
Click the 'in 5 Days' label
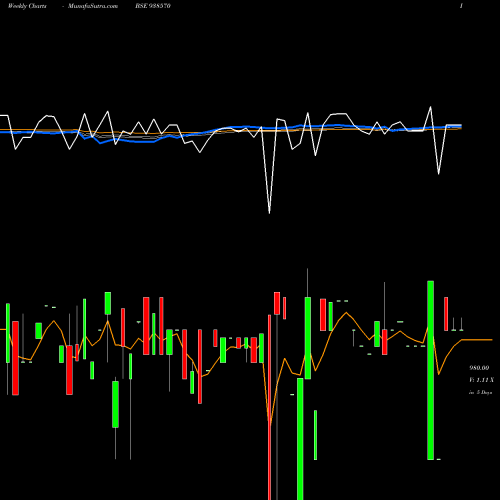[480, 393]
